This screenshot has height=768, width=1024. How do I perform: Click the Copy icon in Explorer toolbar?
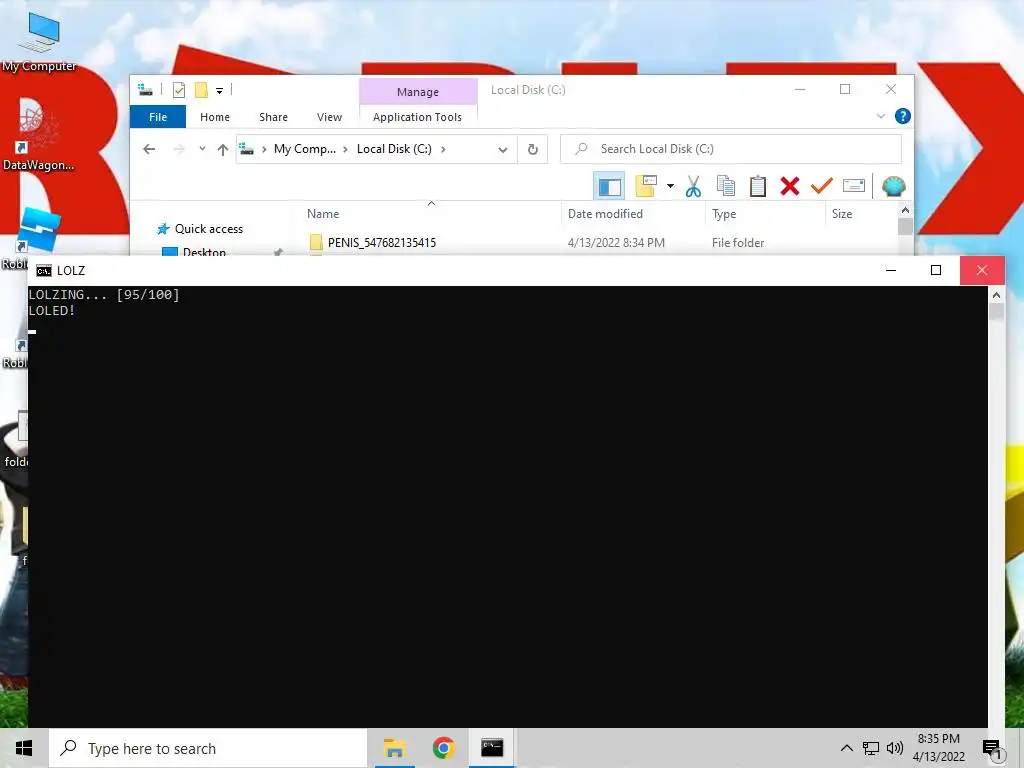click(x=726, y=186)
